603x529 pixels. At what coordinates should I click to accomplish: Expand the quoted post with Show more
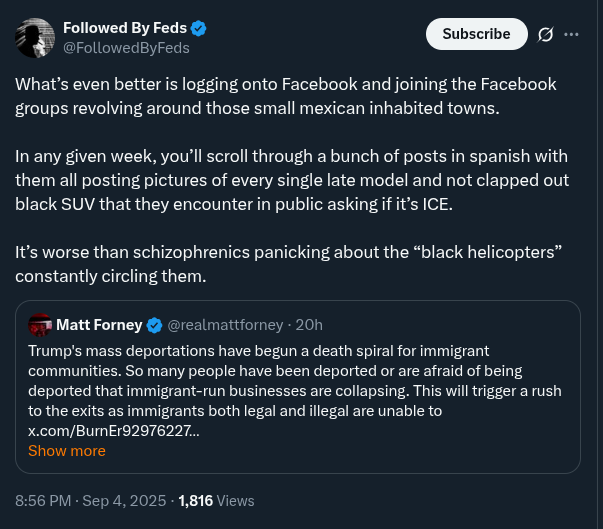point(66,451)
